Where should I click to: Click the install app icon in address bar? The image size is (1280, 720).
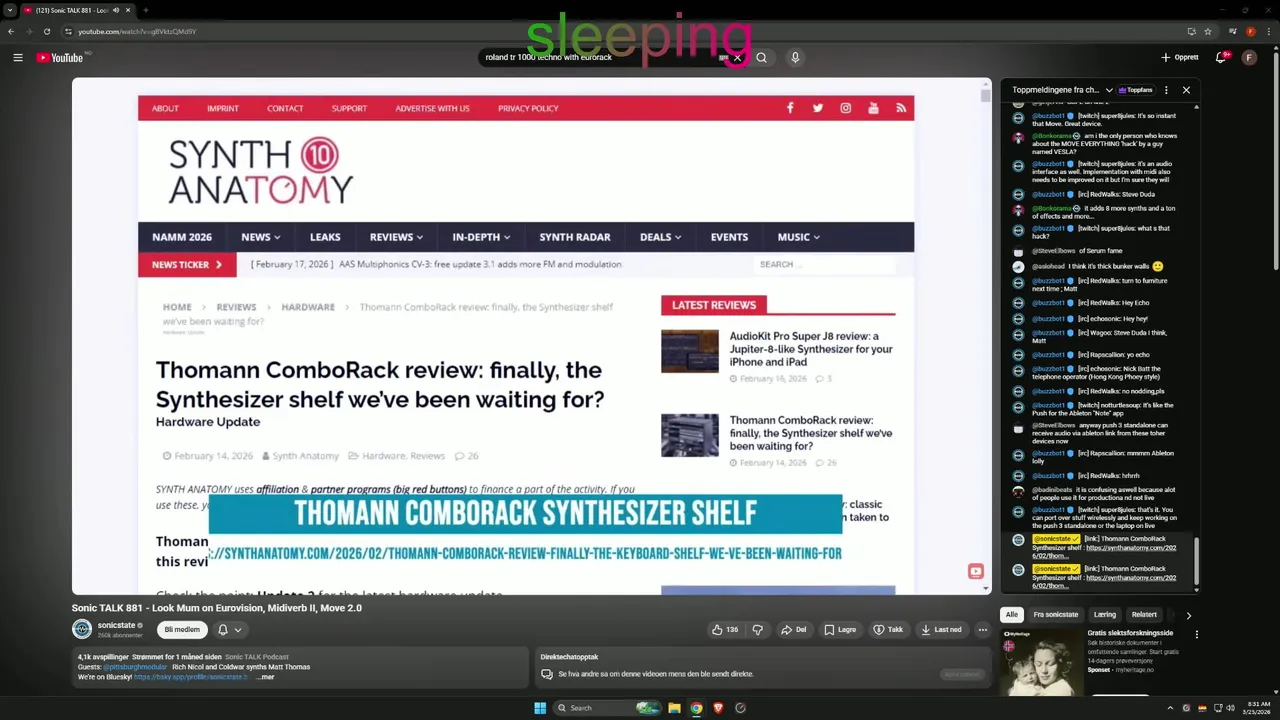[1191, 31]
